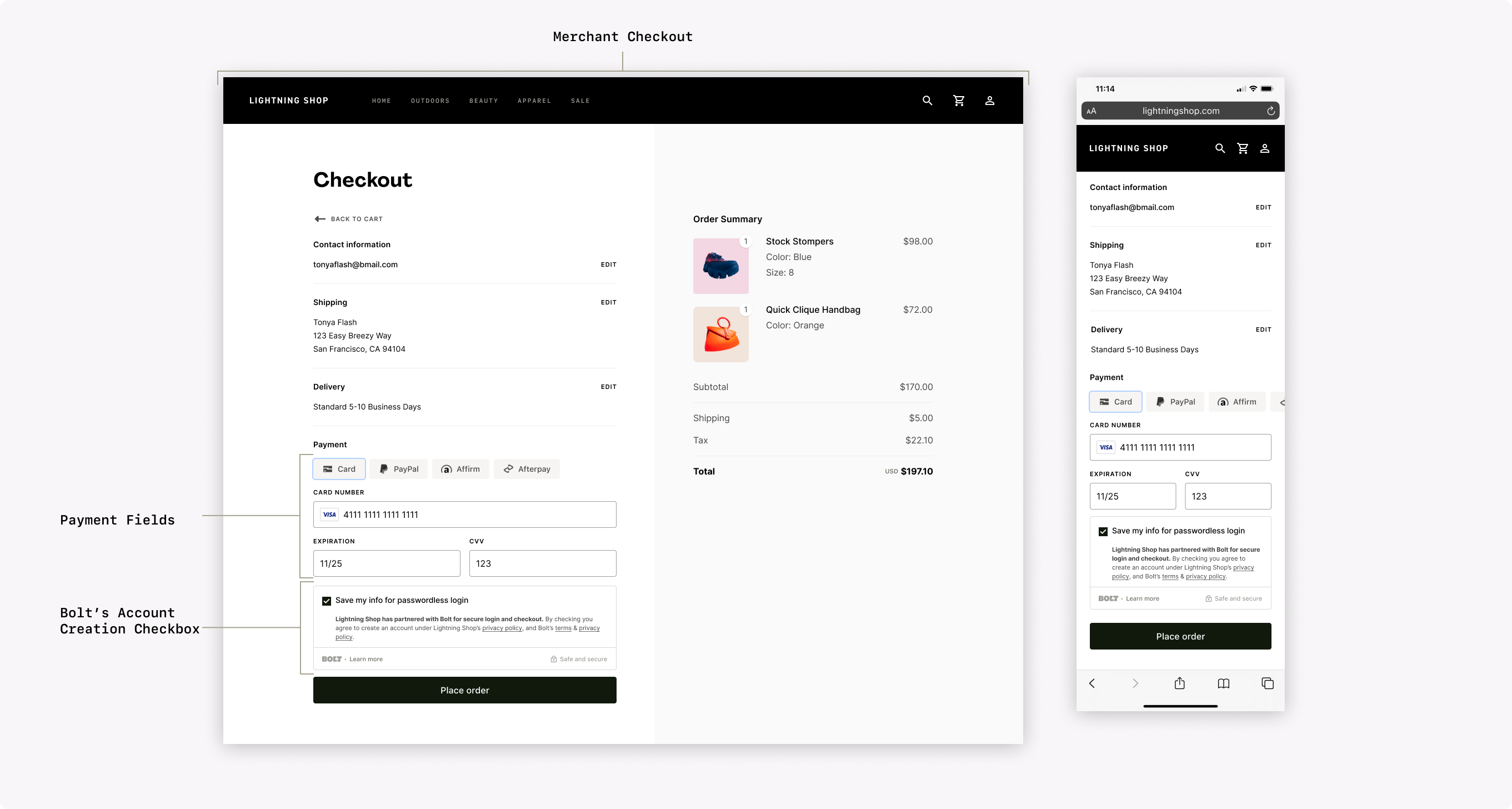This screenshot has width=1512, height=809.
Task: Click the desktop card number input field
Action: pos(465,515)
